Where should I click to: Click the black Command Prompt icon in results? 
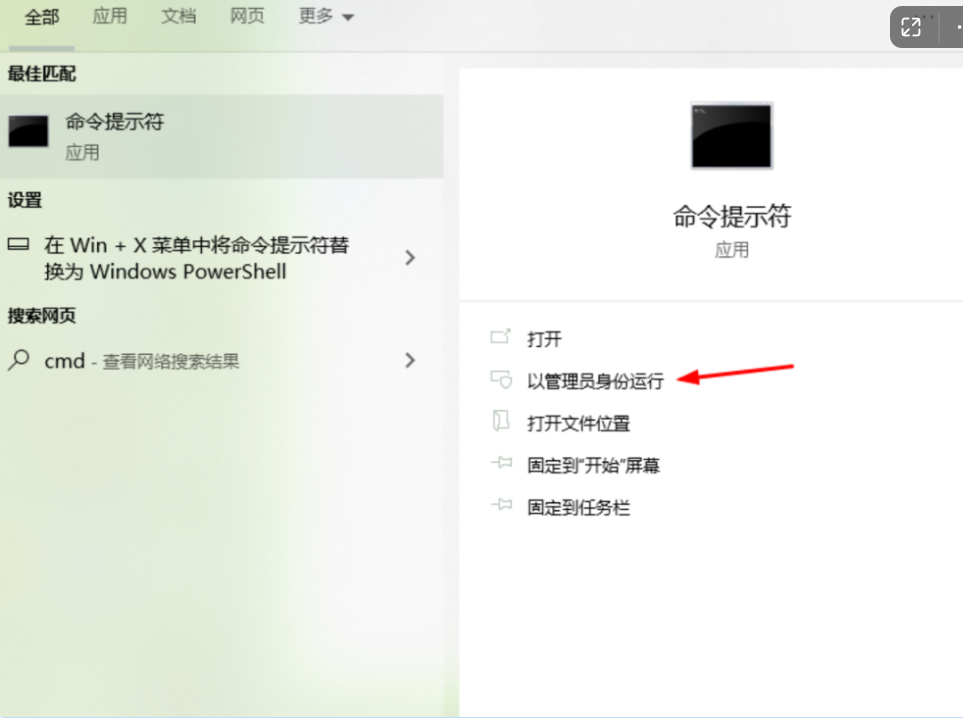pyautogui.click(x=28, y=131)
